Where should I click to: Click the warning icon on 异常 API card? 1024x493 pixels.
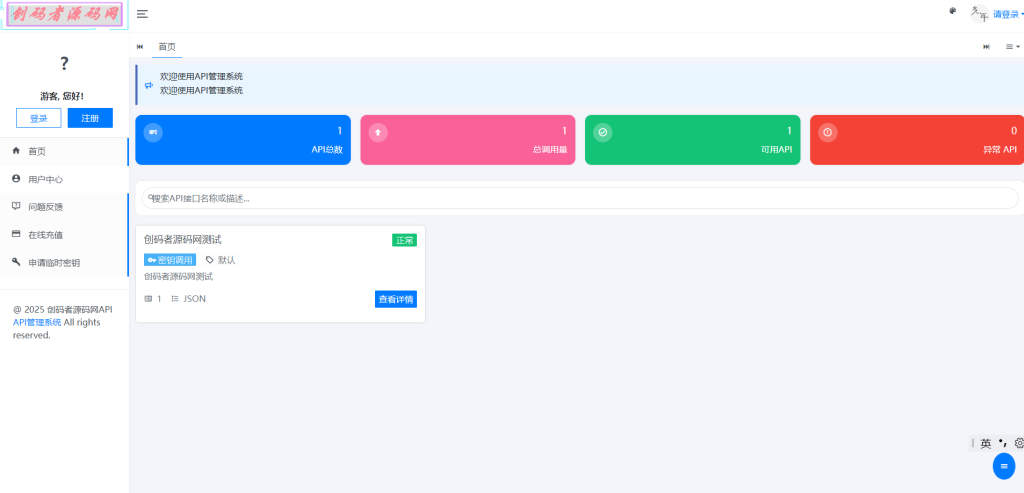[x=827, y=133]
